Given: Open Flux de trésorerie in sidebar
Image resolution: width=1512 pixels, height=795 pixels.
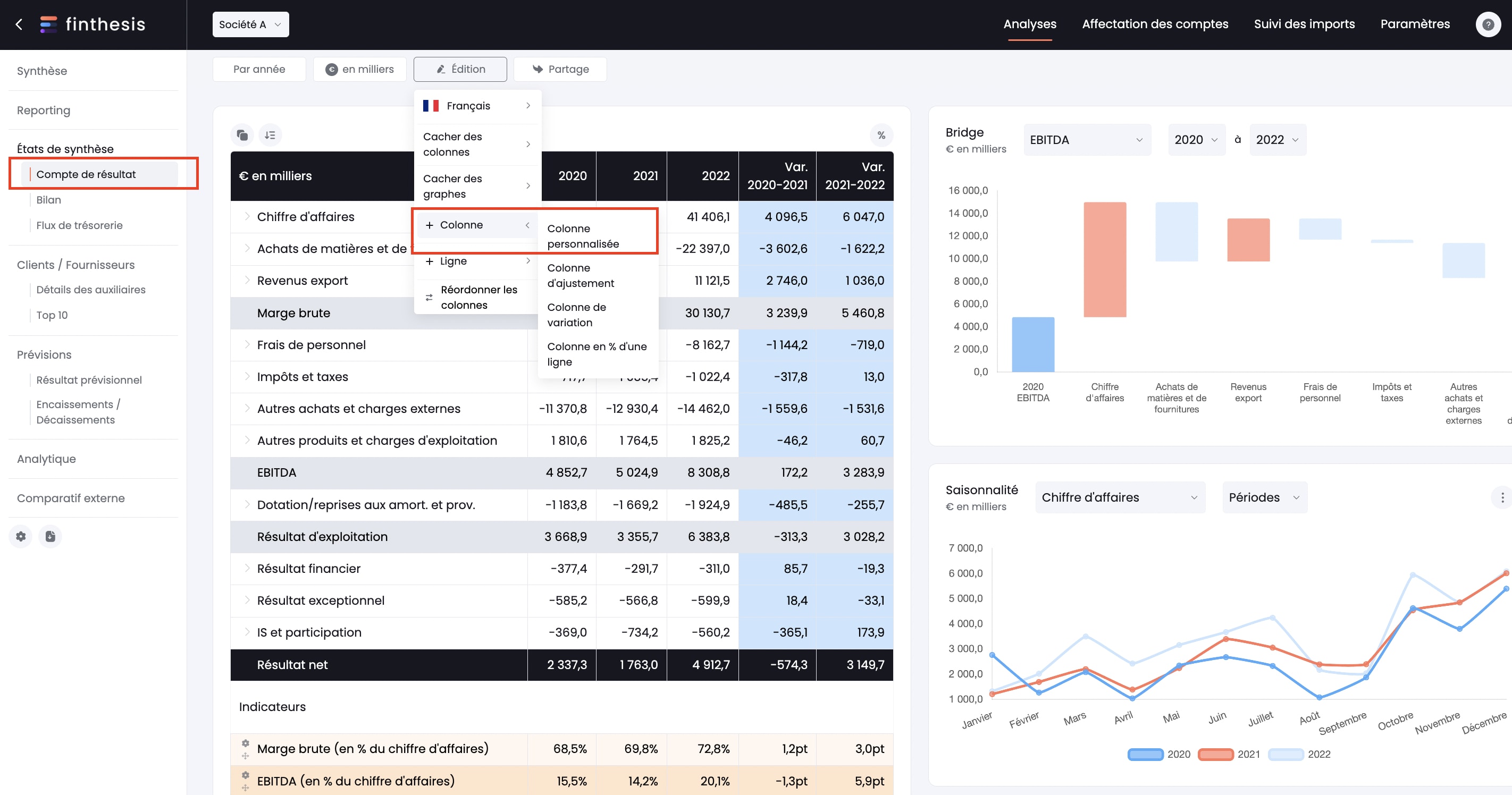Looking at the screenshot, I should [x=79, y=225].
